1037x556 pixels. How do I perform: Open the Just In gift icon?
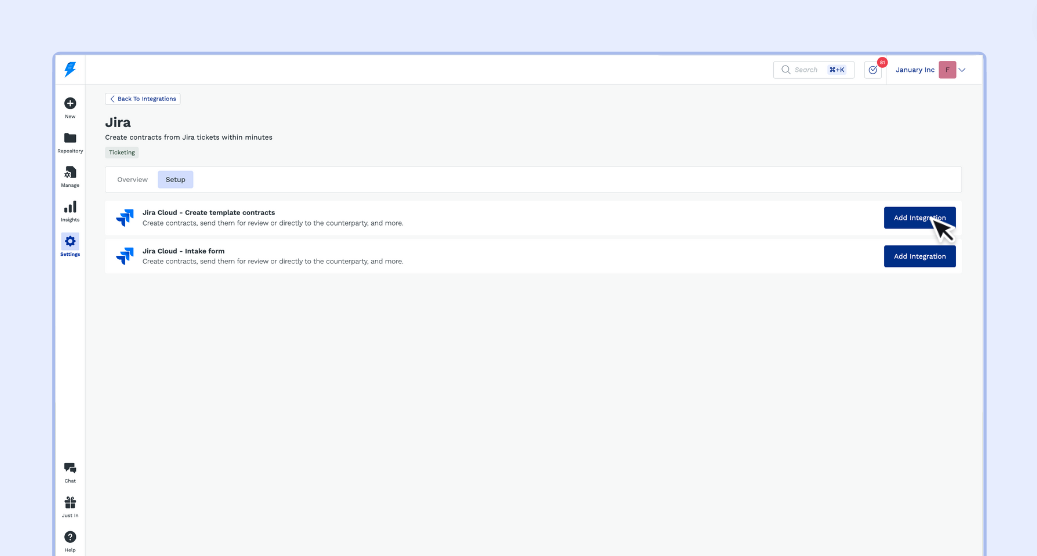pyautogui.click(x=70, y=502)
